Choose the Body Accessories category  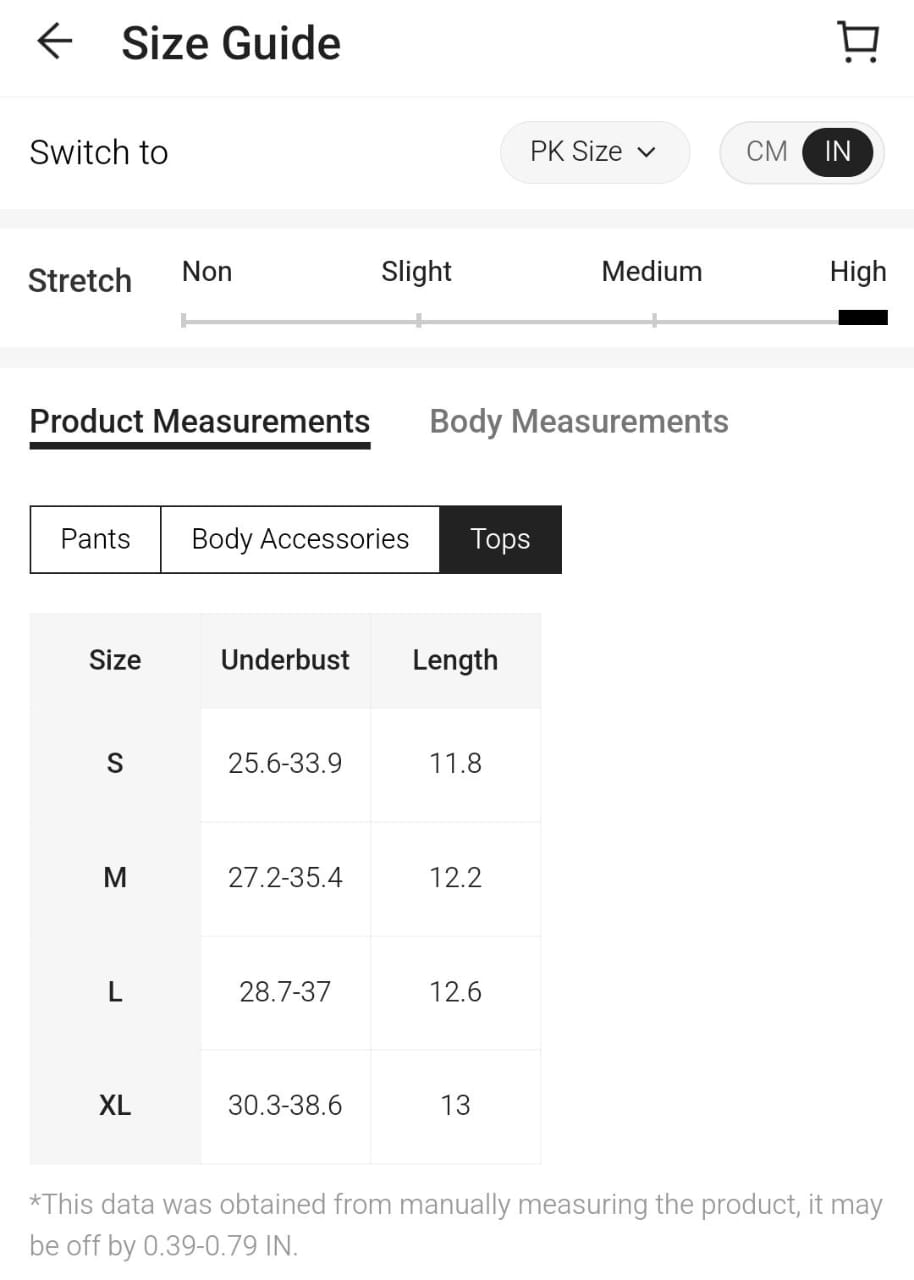click(300, 539)
